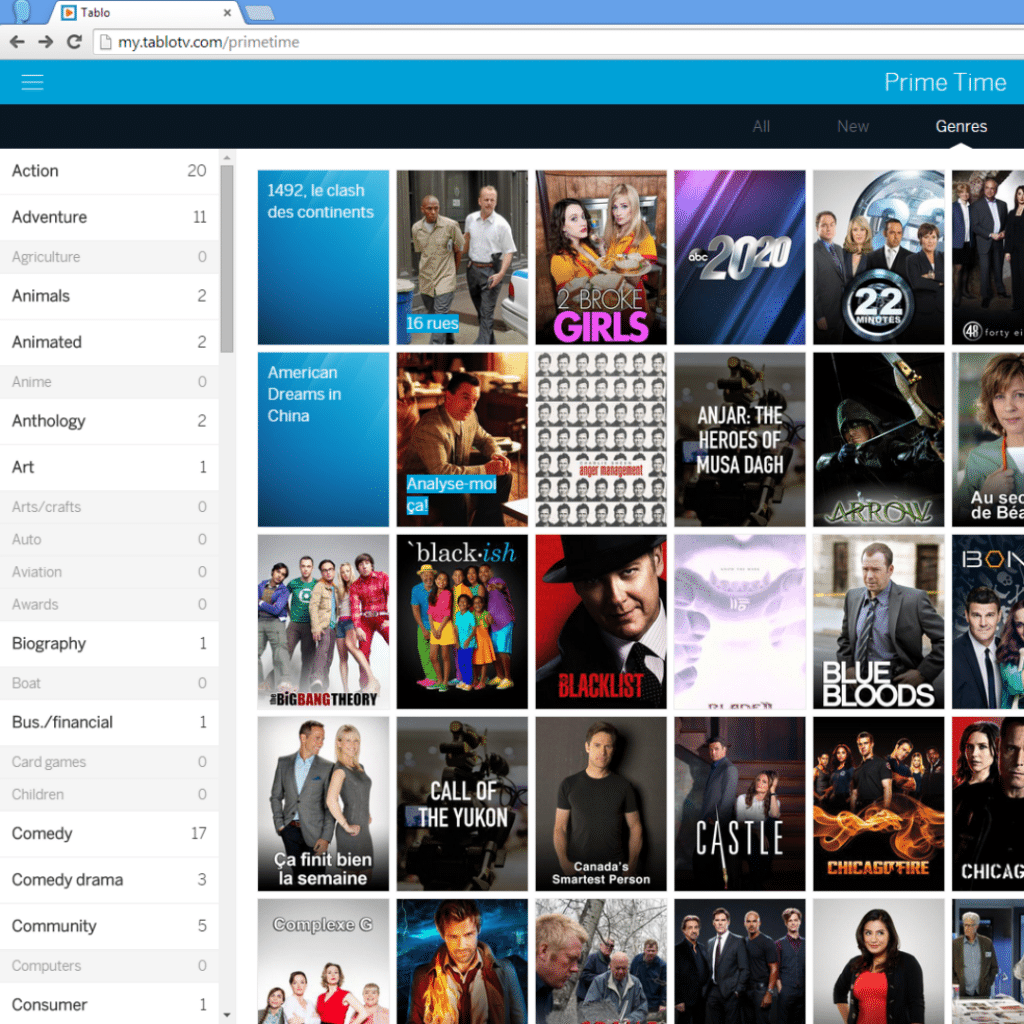1024x1024 pixels.
Task: Open Ça finit bien la semaine poster
Action: click(323, 804)
